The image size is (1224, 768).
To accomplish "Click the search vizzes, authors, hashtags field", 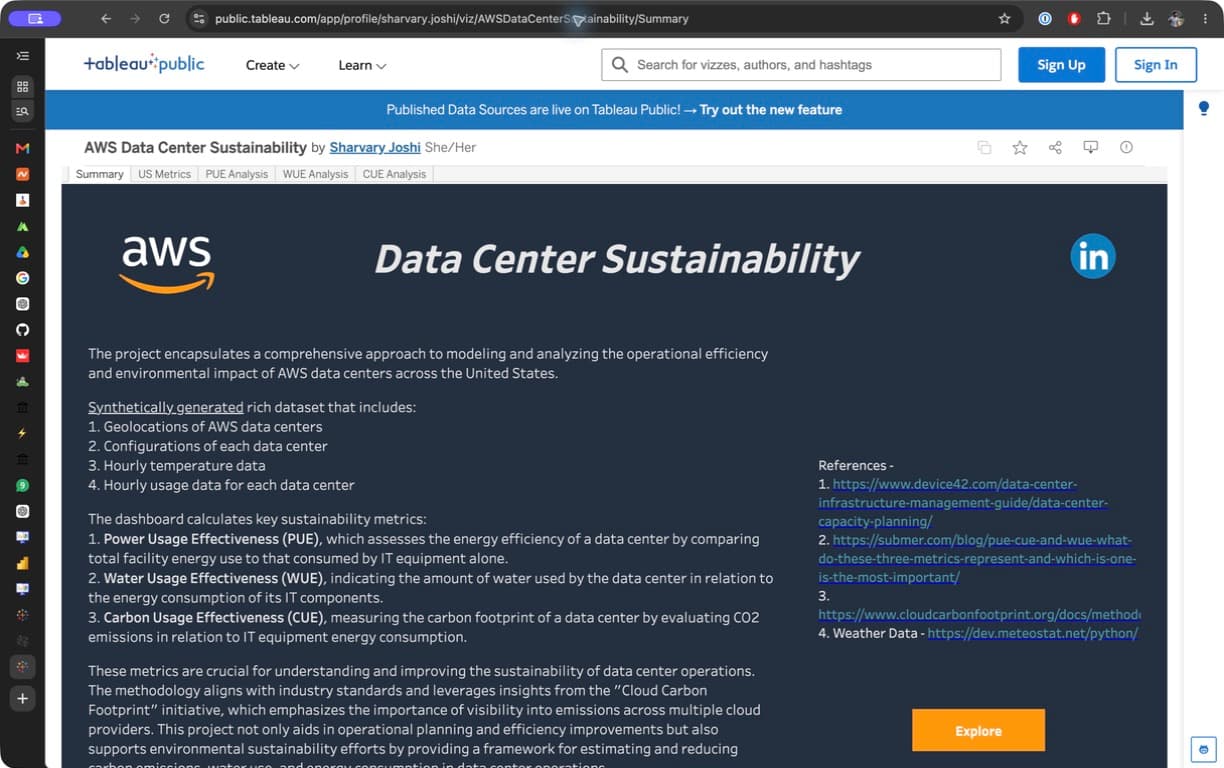I will (x=801, y=65).
